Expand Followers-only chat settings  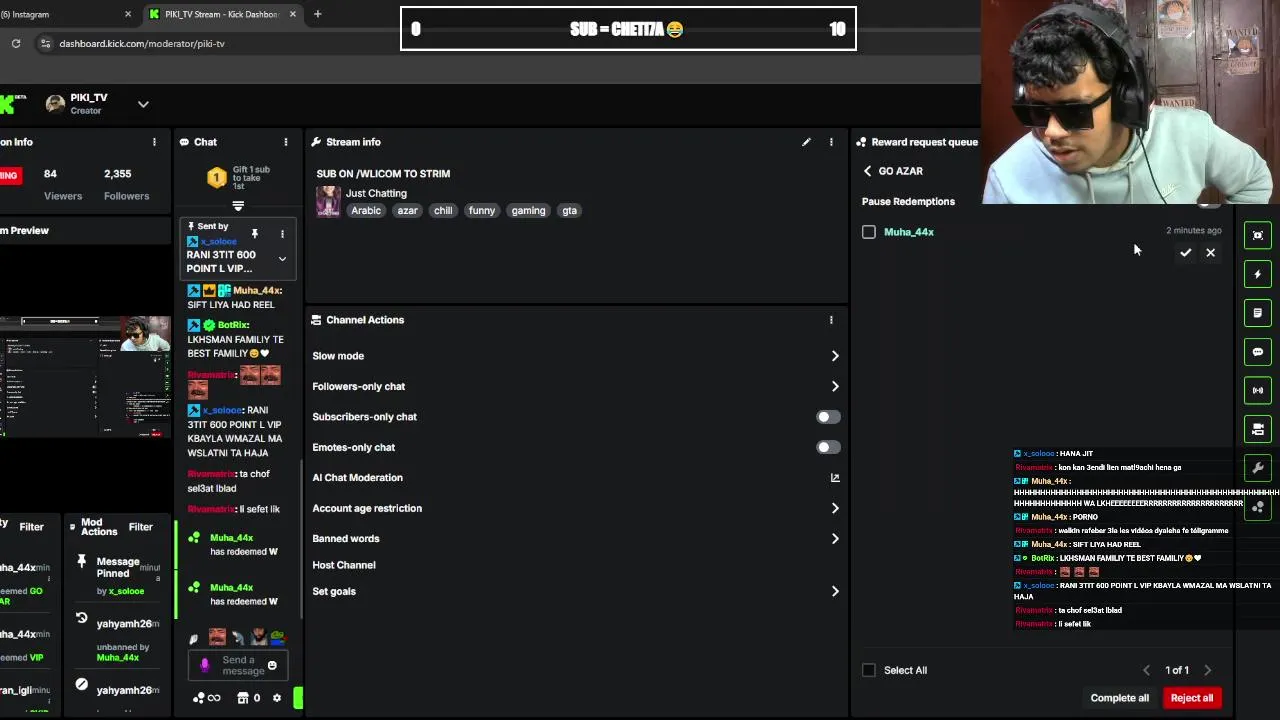(835, 386)
